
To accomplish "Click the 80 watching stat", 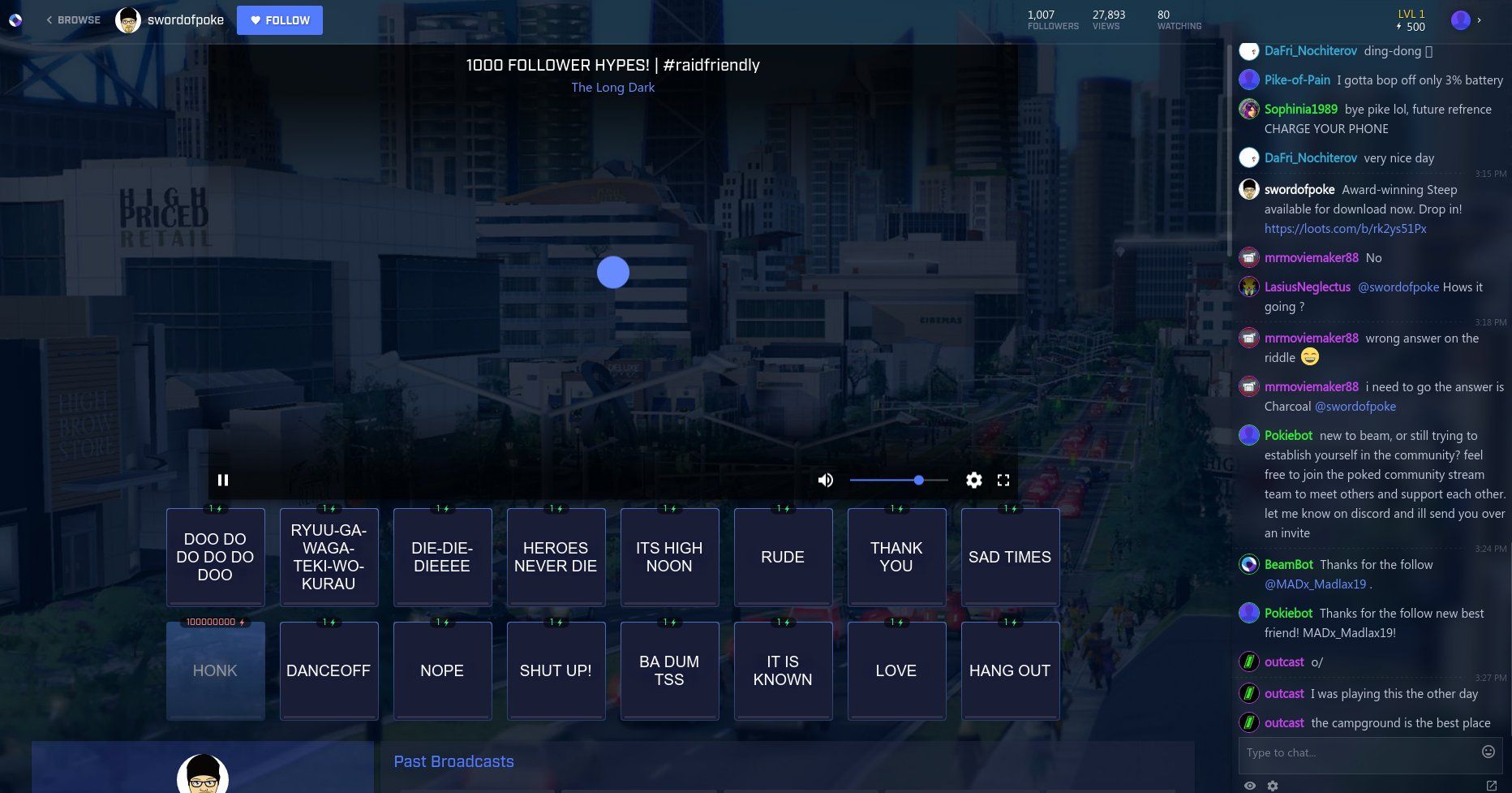I will tap(1179, 20).
